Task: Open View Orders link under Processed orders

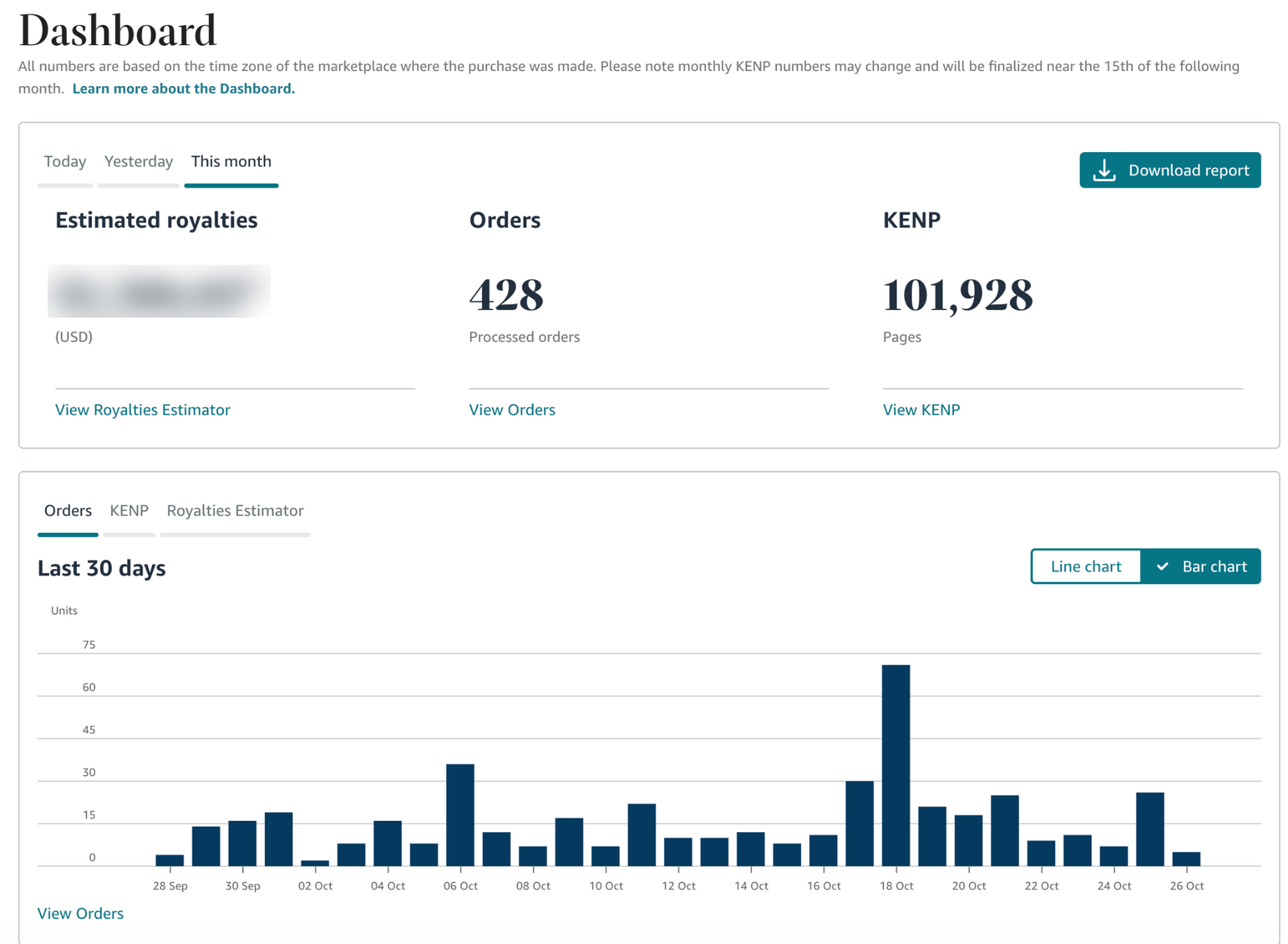Action: point(512,410)
